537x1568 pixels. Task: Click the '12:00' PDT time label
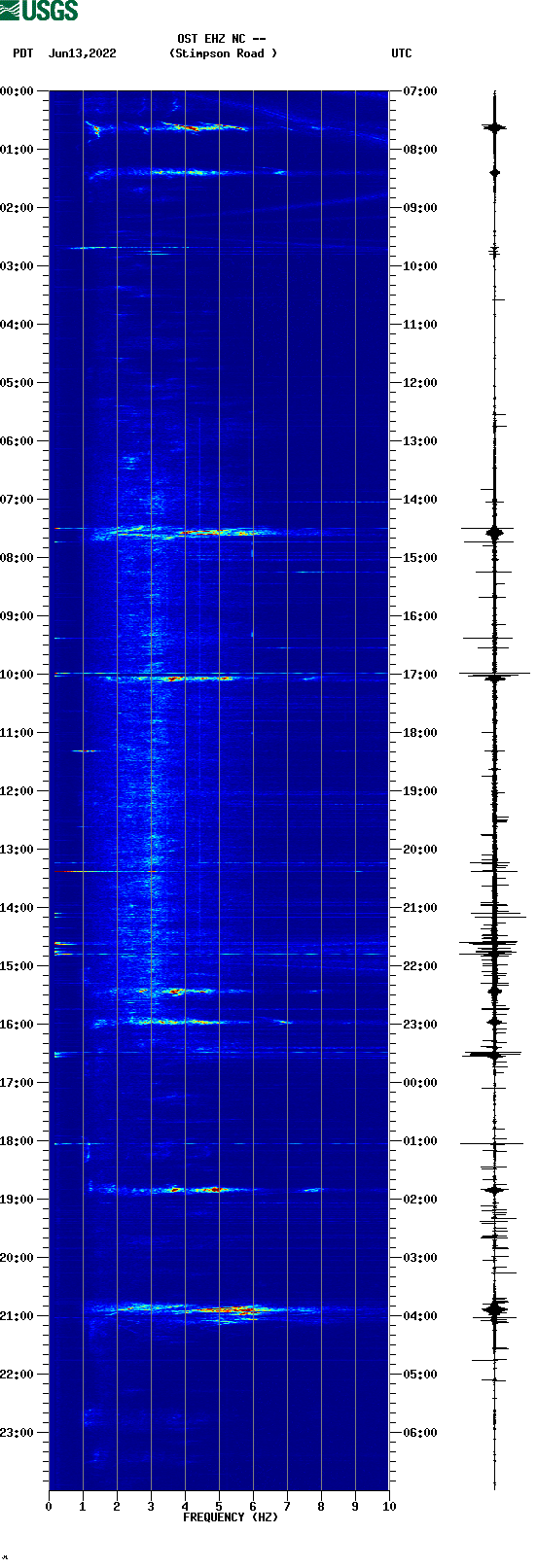pos(17,791)
